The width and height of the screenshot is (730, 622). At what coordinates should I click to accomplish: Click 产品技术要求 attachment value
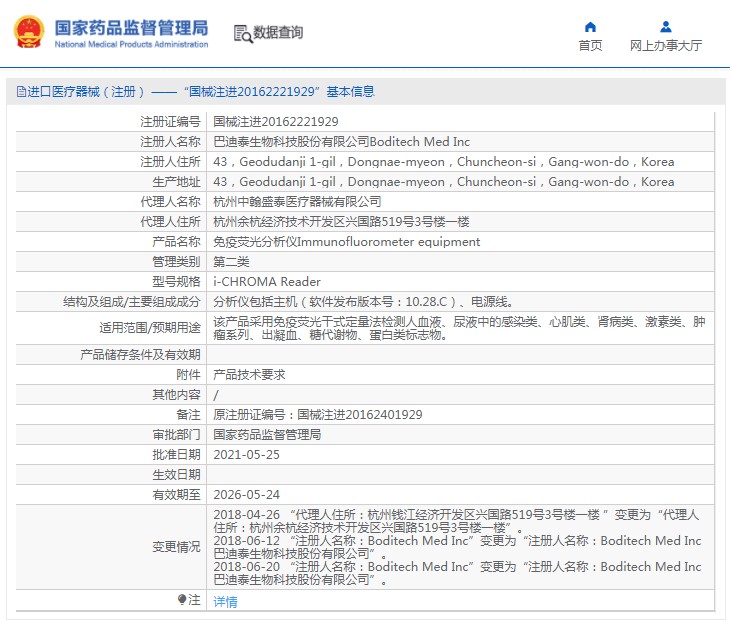[x=249, y=375]
